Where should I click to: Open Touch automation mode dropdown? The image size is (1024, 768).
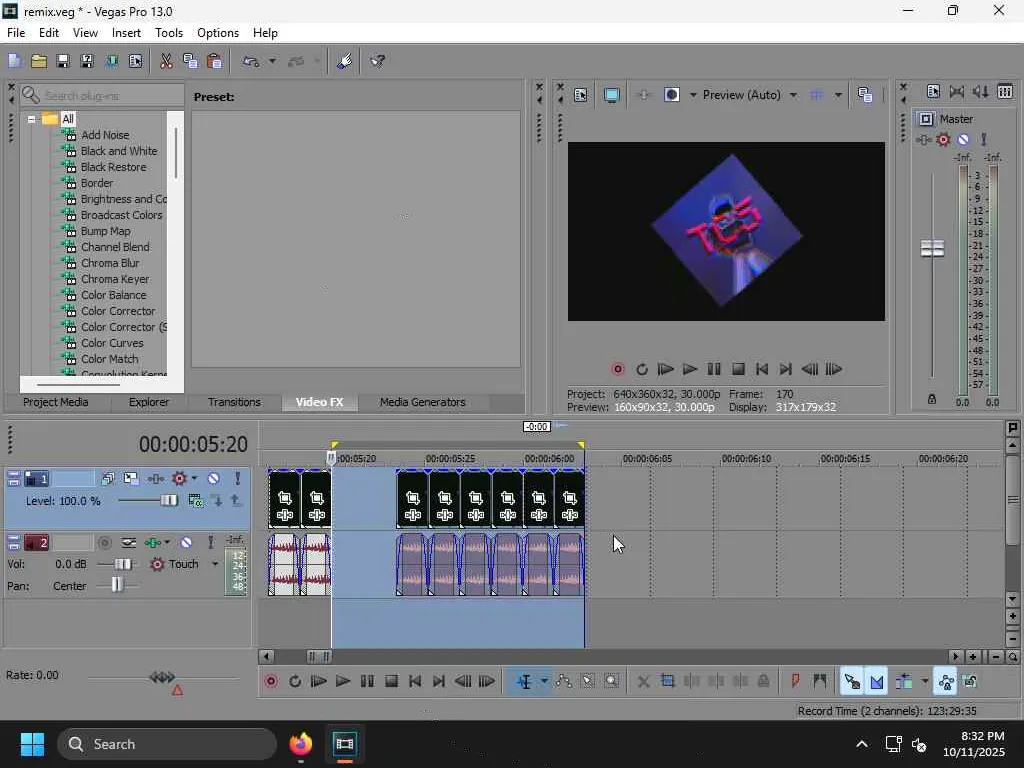point(215,564)
